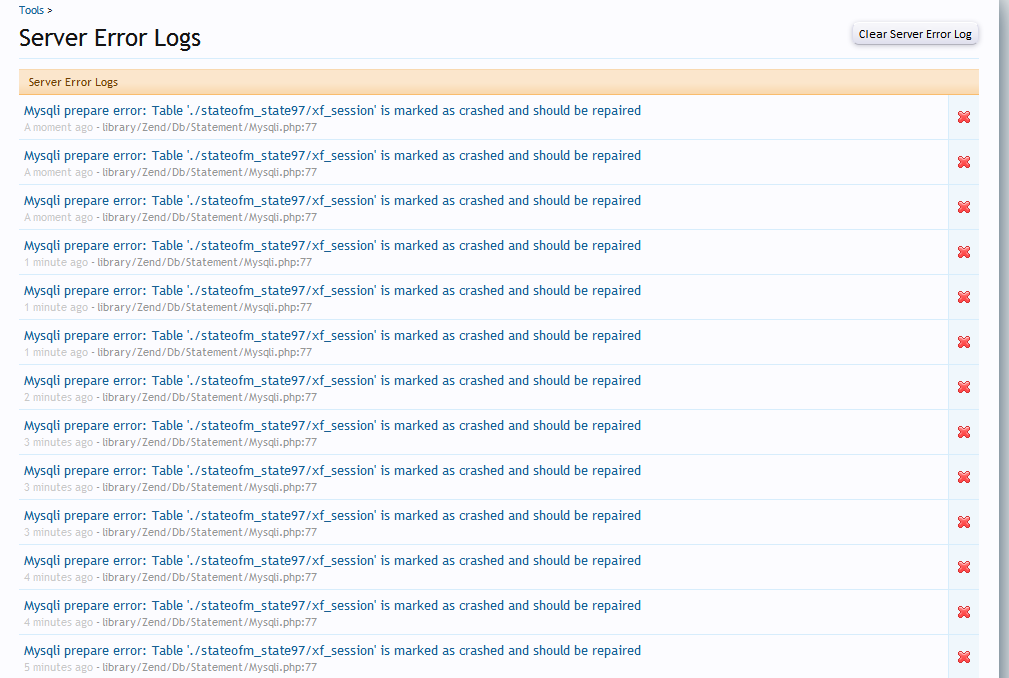Delete the third 'A moment ago' error entry
The image size is (1009, 678).
(963, 207)
